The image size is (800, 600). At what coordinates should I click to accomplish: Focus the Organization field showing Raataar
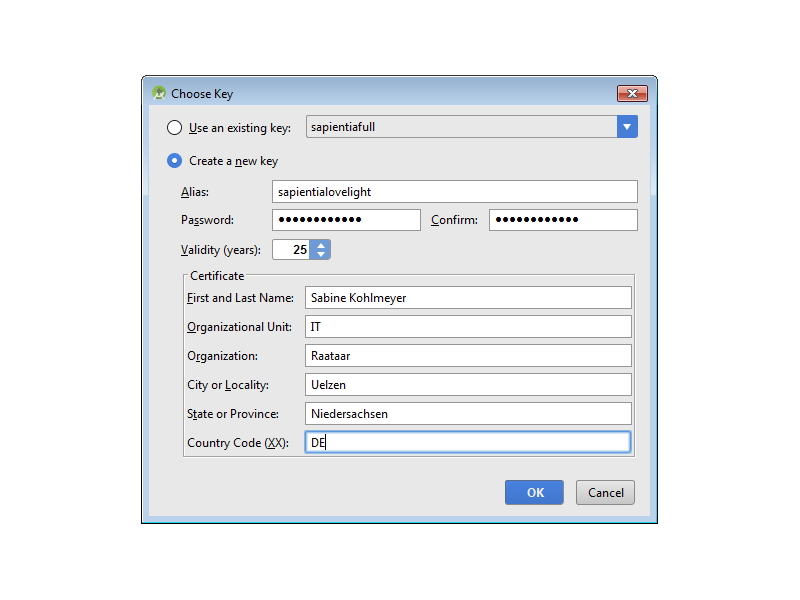[468, 356]
